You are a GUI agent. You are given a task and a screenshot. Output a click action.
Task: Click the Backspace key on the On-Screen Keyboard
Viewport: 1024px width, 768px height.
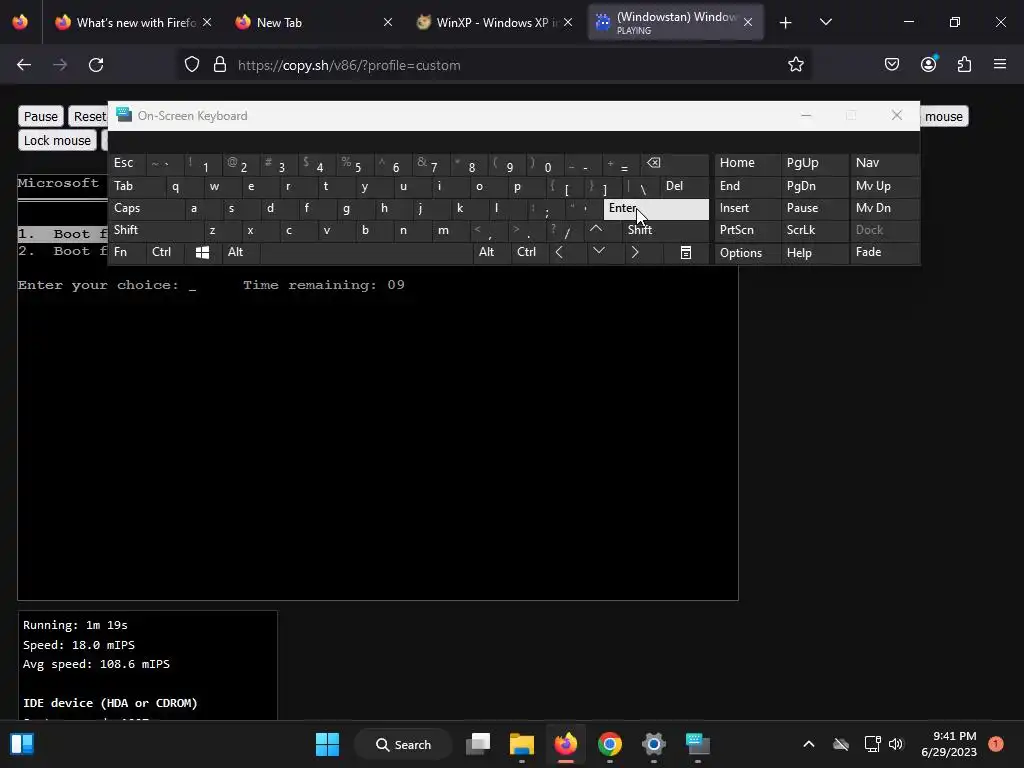pyautogui.click(x=675, y=163)
